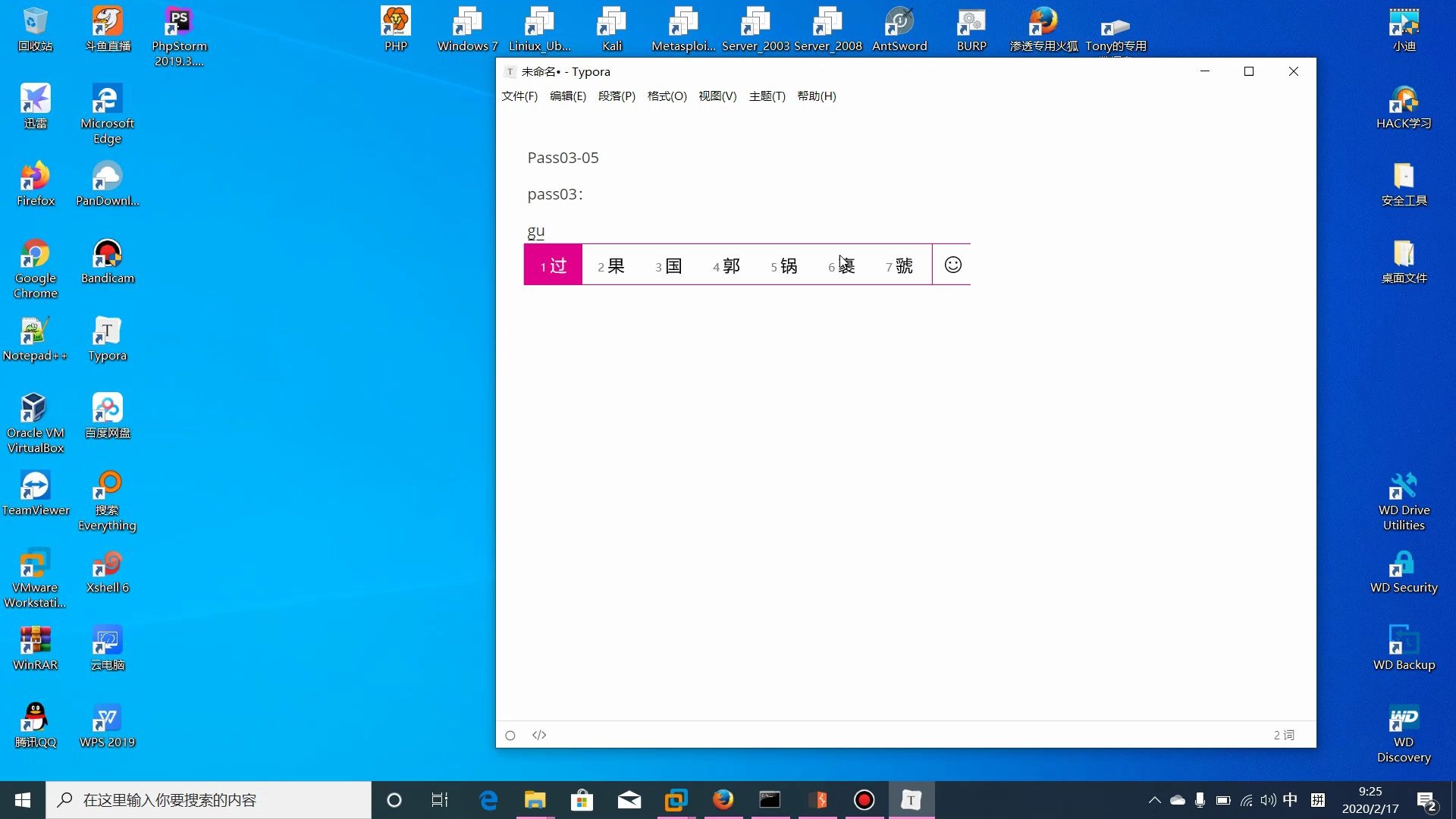The width and height of the screenshot is (1456, 819).
Task: Select the Google Chrome desktop icon
Action: (x=36, y=269)
